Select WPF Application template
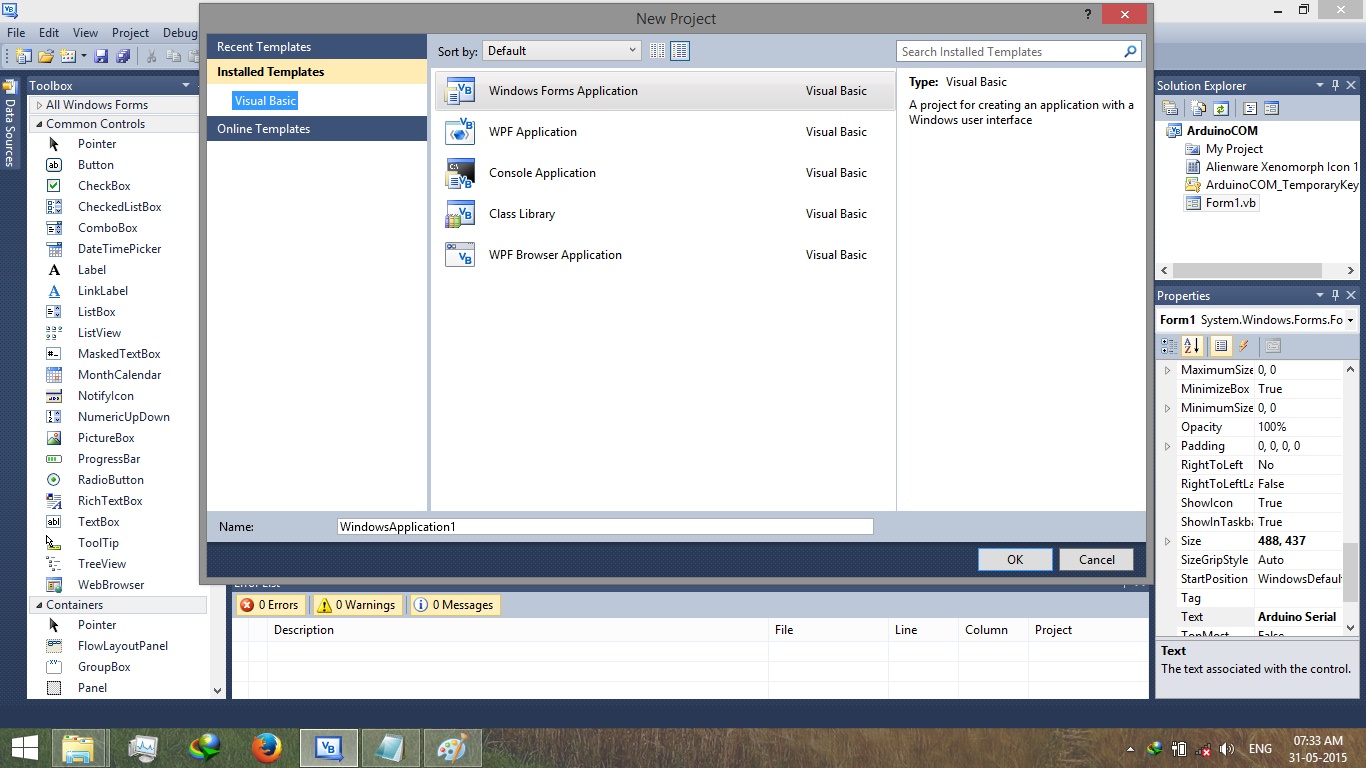The image size is (1366, 768). click(x=665, y=132)
